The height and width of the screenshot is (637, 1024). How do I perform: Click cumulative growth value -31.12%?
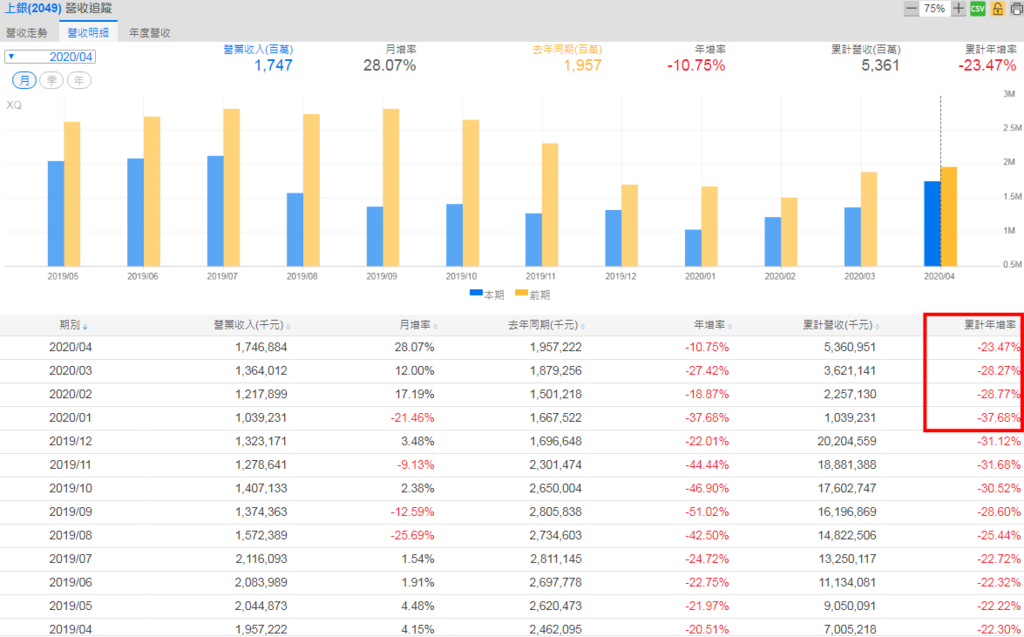tap(999, 441)
